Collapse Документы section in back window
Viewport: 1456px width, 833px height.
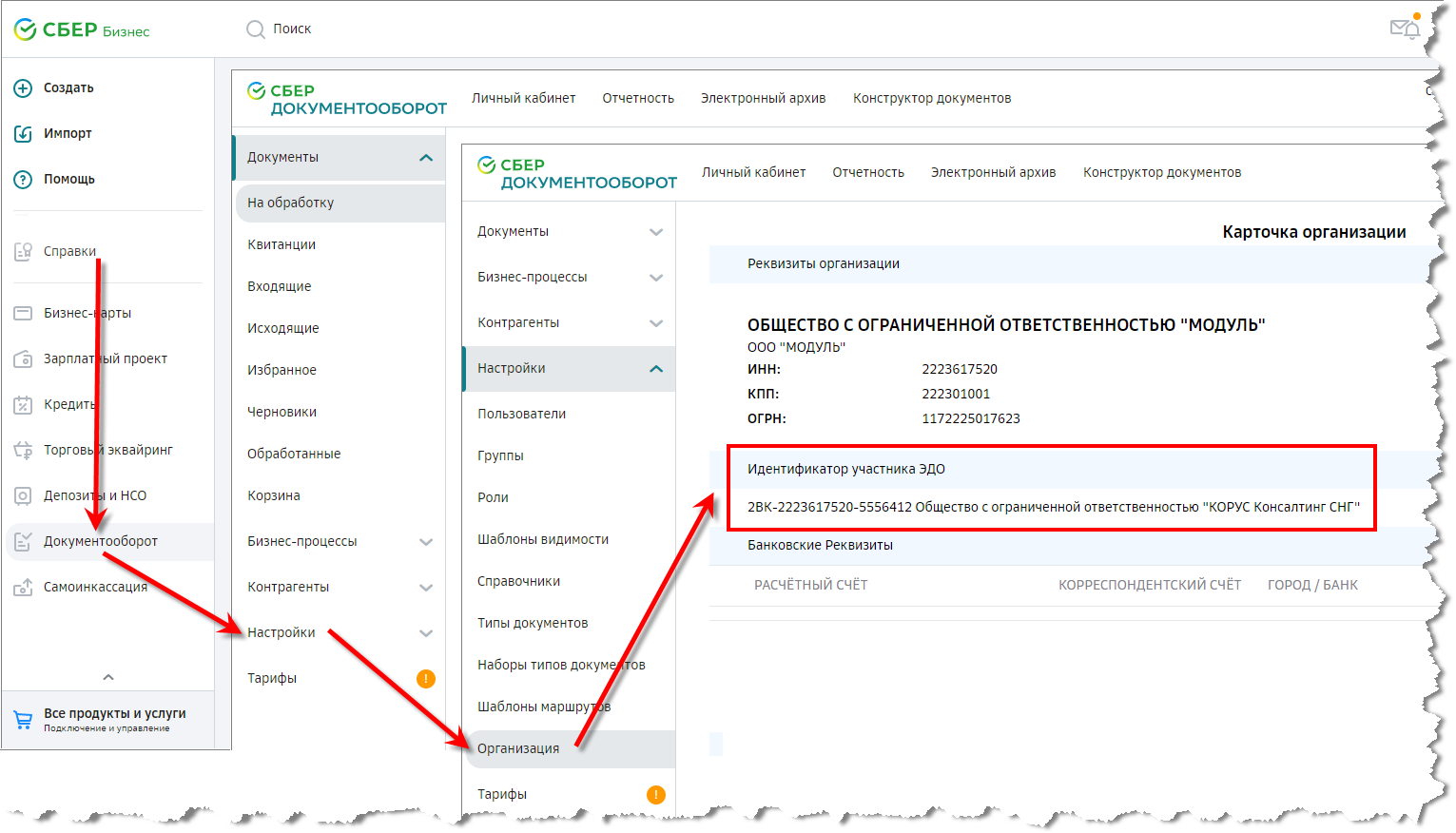click(426, 158)
